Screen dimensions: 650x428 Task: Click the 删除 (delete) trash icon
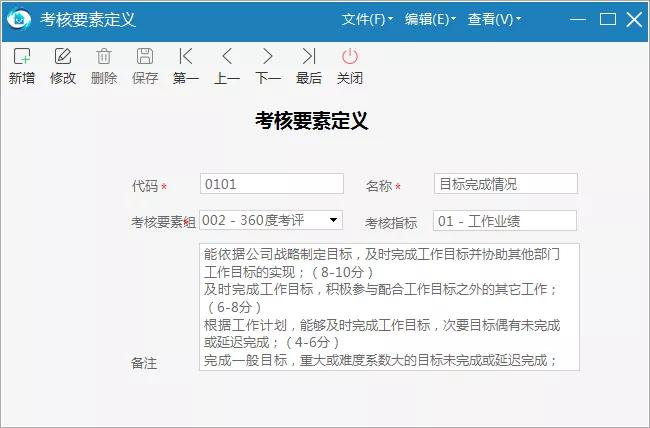104,56
